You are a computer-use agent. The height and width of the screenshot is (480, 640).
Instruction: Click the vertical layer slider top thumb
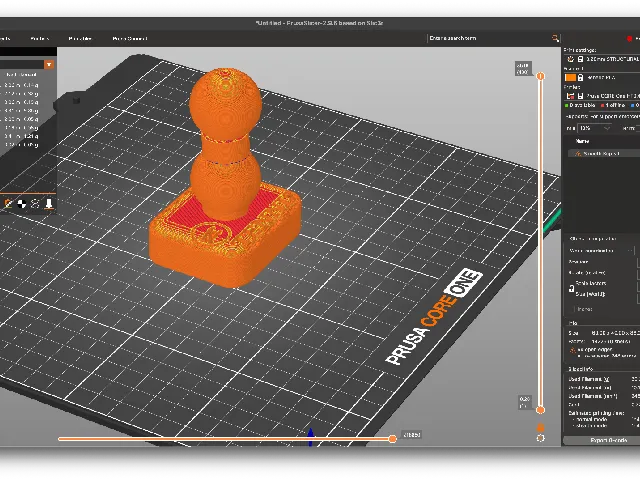click(541, 76)
